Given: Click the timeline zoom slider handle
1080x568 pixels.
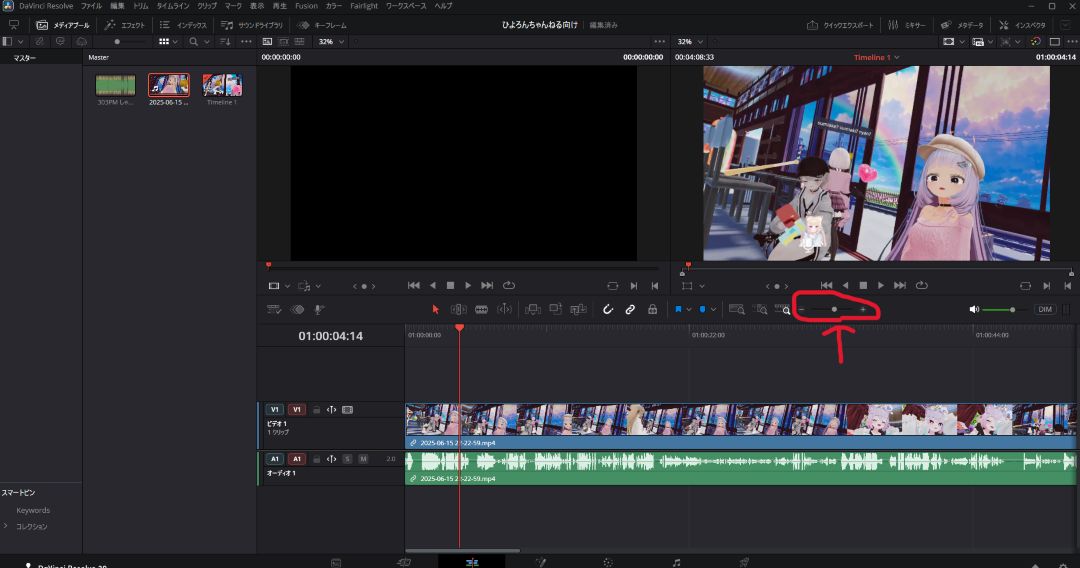Looking at the screenshot, I should (x=834, y=310).
